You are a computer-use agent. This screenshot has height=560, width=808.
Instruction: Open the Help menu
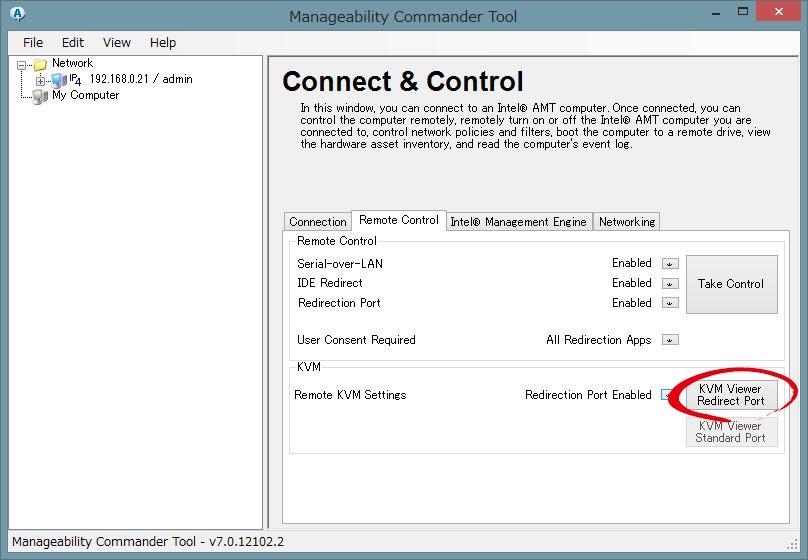point(163,42)
